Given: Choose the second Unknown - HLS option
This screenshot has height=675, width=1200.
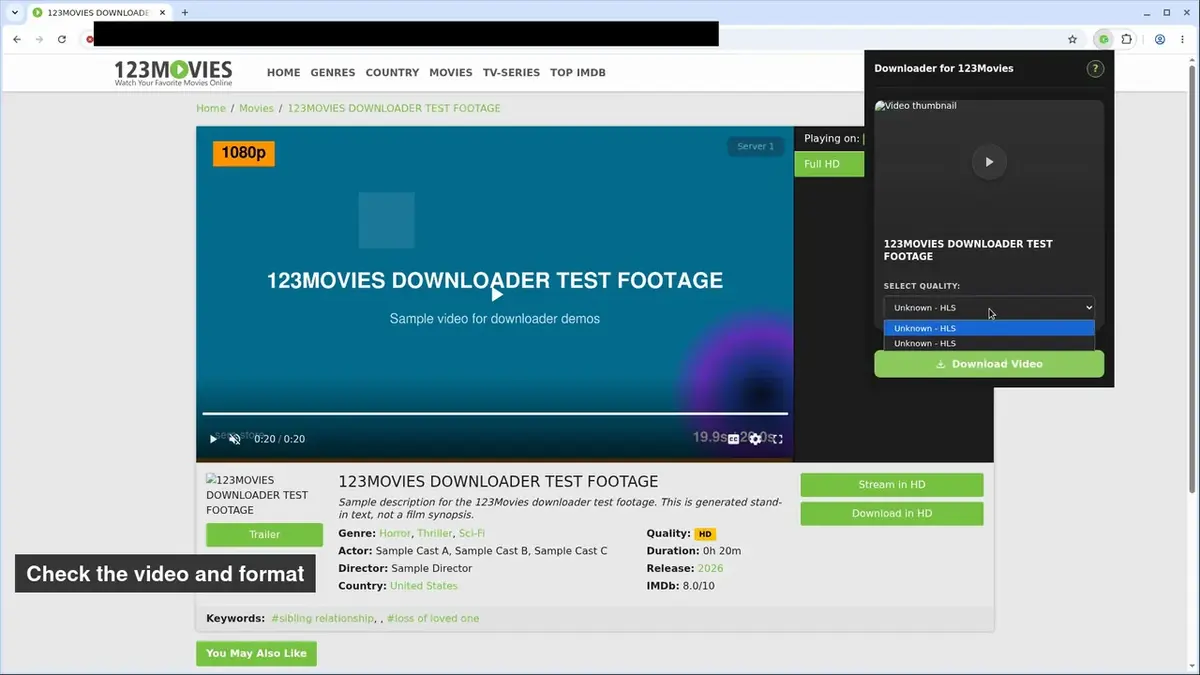Looking at the screenshot, I should [989, 343].
